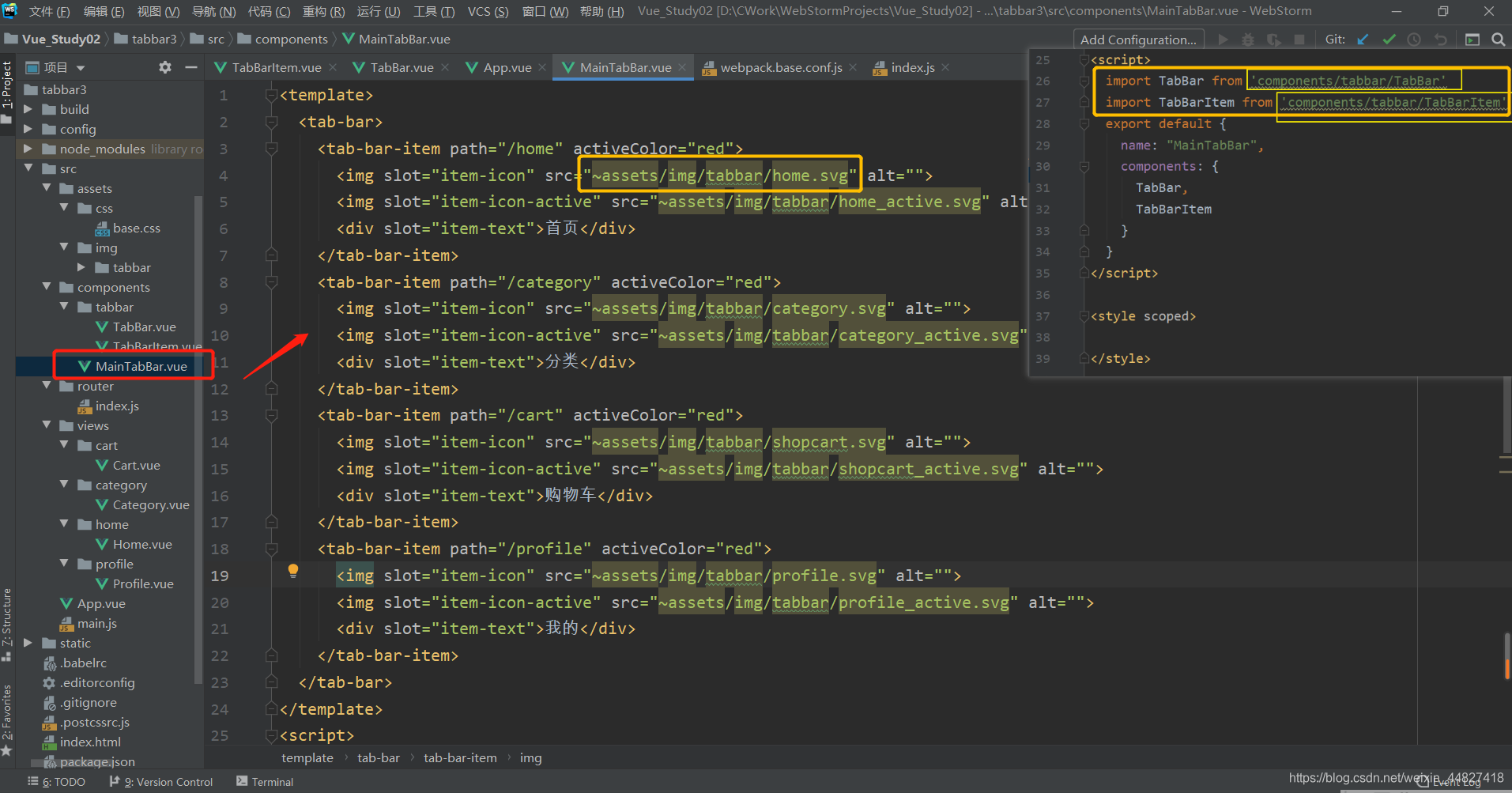Close the App.vue editor tab

pyautogui.click(x=542, y=67)
